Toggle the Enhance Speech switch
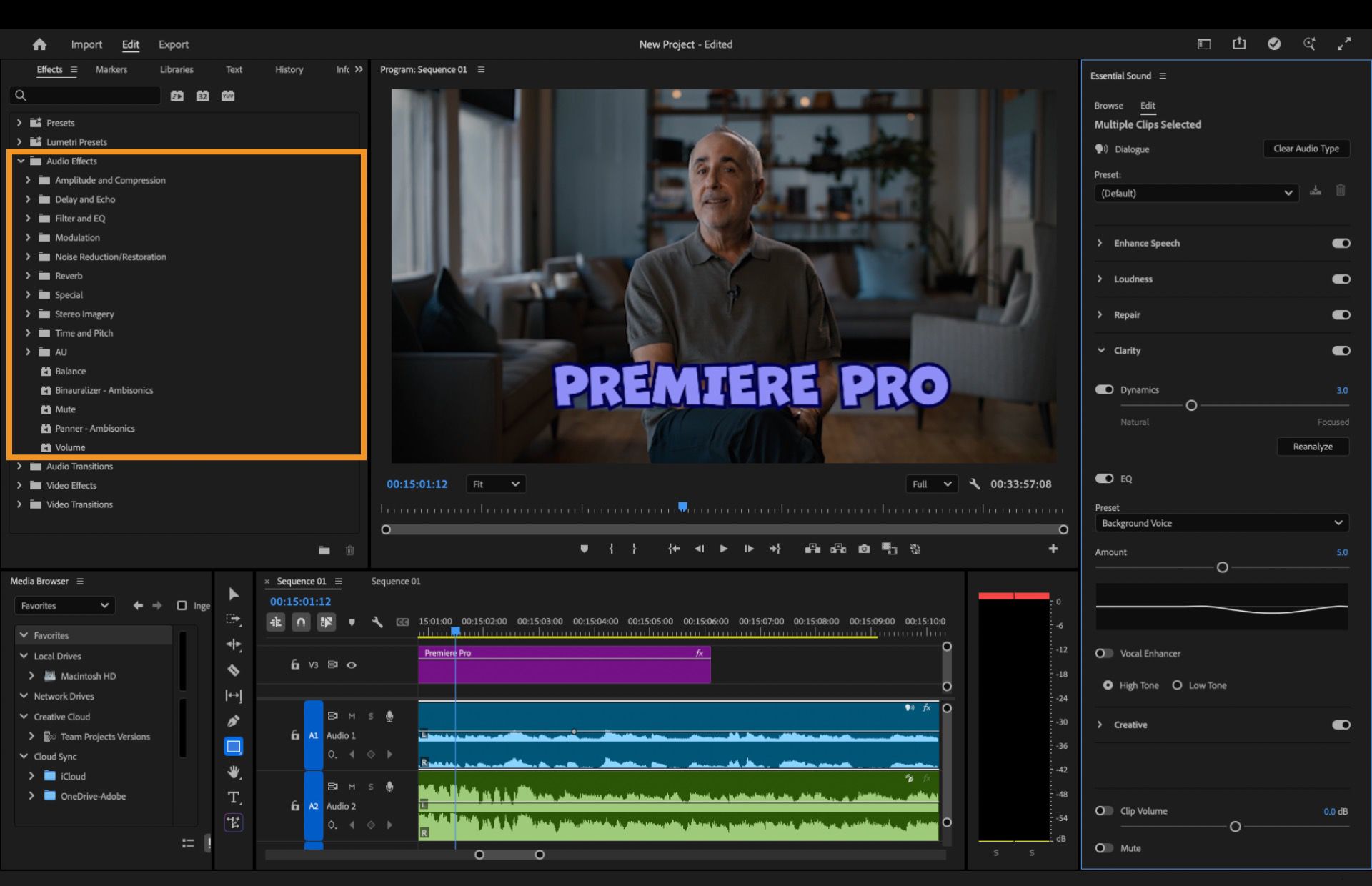 (1341, 243)
